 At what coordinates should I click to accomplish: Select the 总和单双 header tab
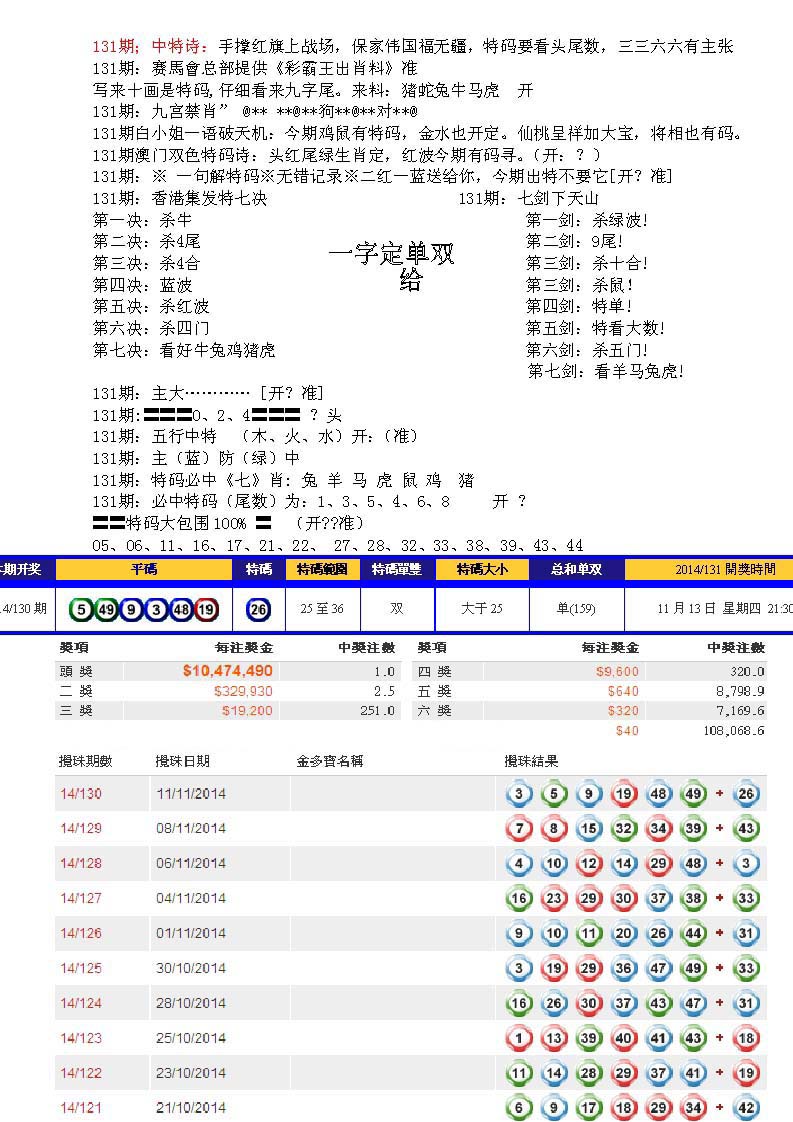pos(576,570)
